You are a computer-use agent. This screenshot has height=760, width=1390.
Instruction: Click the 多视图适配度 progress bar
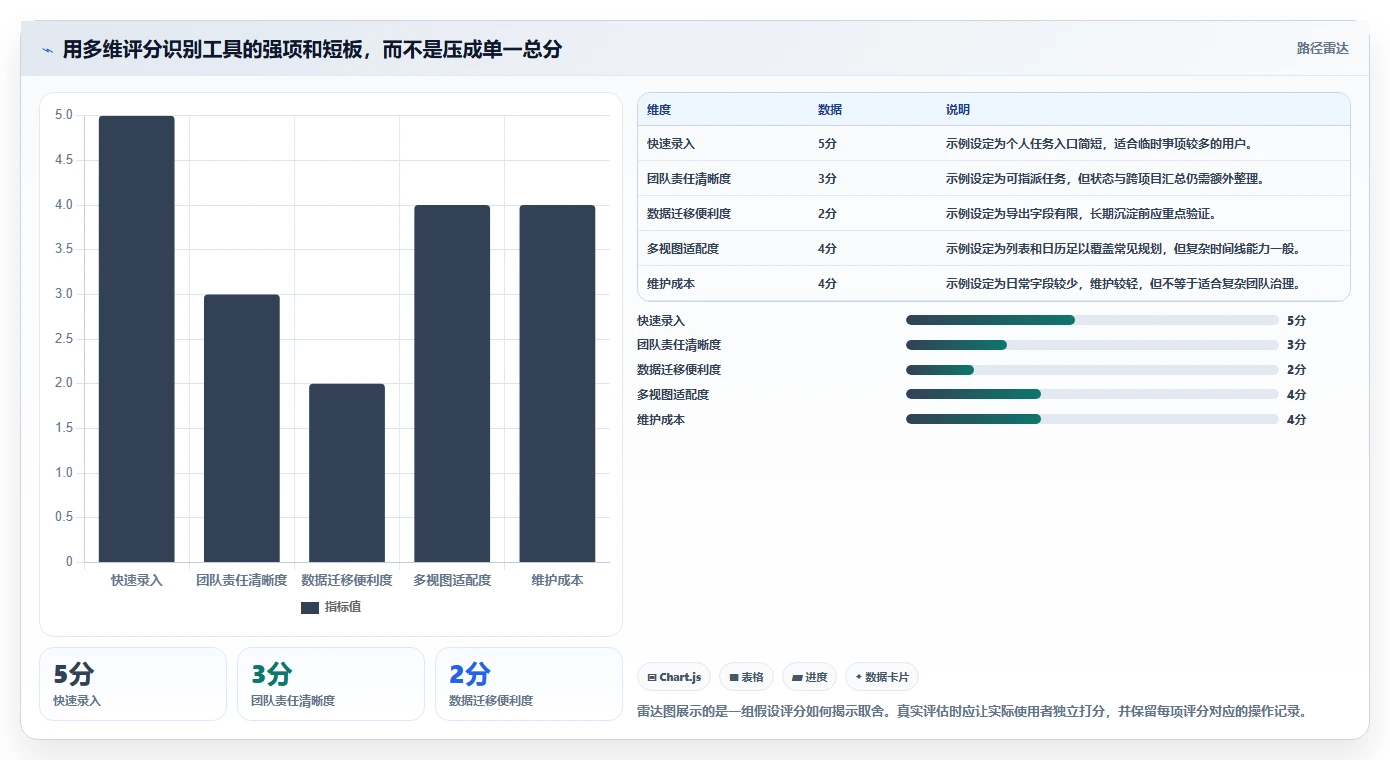pyautogui.click(x=1092, y=394)
